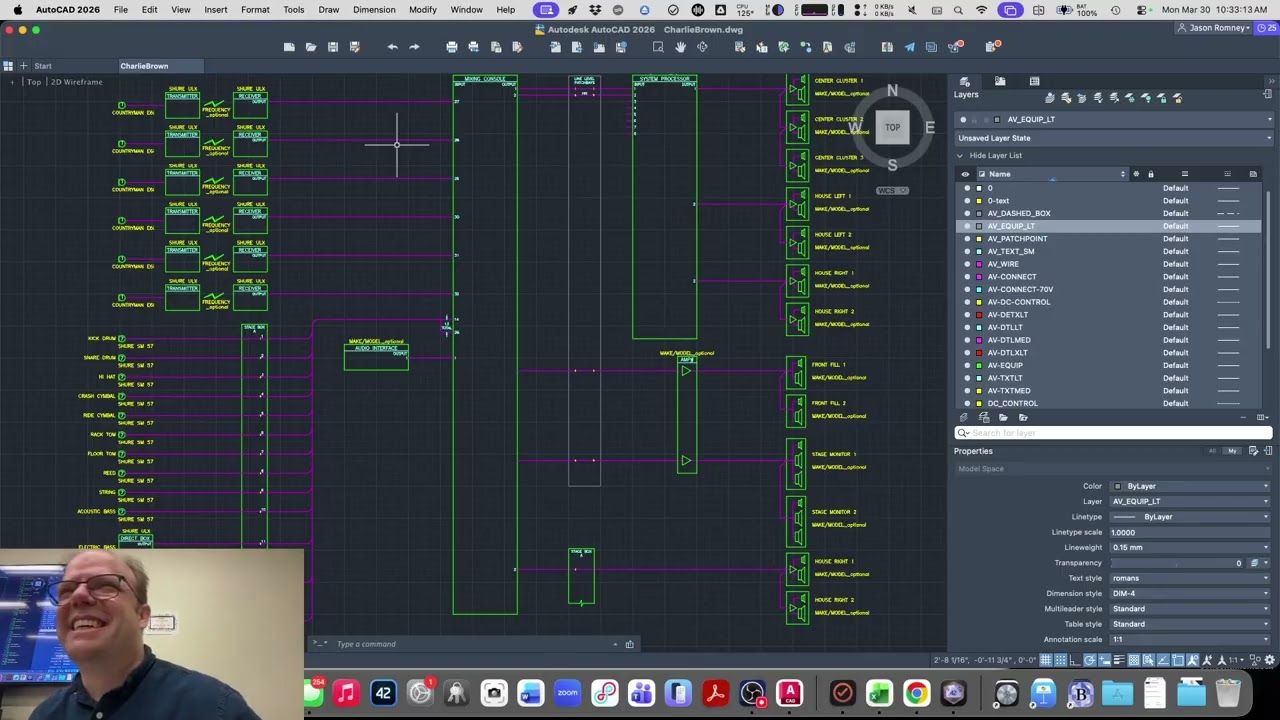1280x720 pixels.
Task: Select the Pan hand tool
Action: tap(680, 47)
